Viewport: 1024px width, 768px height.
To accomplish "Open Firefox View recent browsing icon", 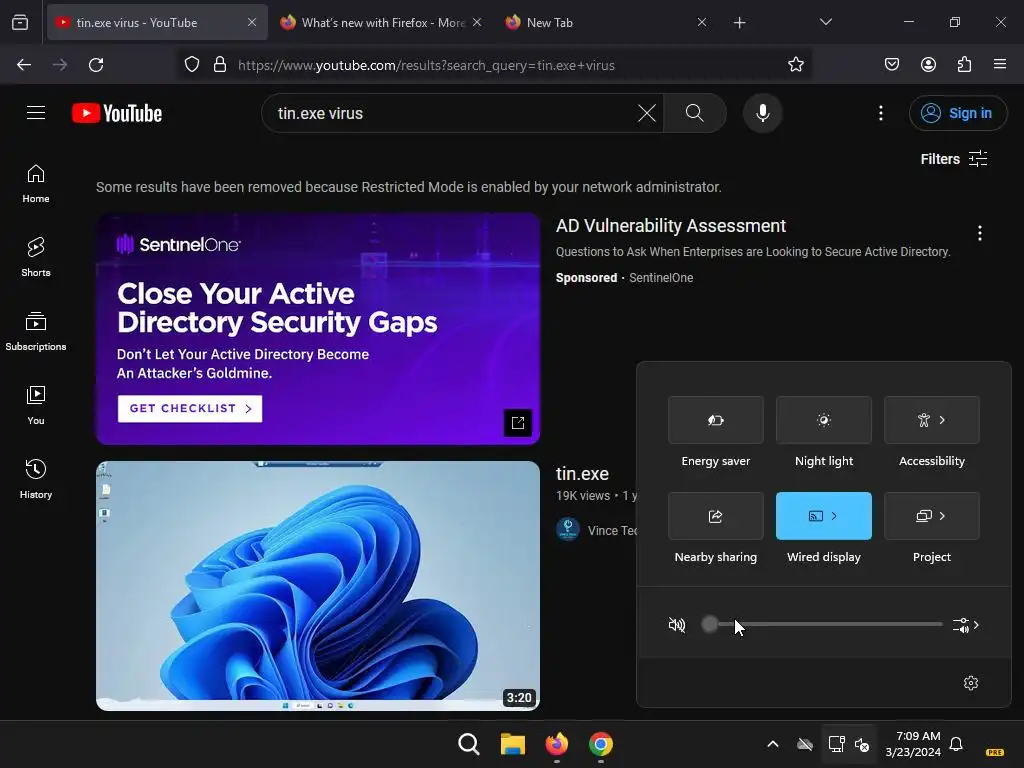I will pyautogui.click(x=20, y=23).
